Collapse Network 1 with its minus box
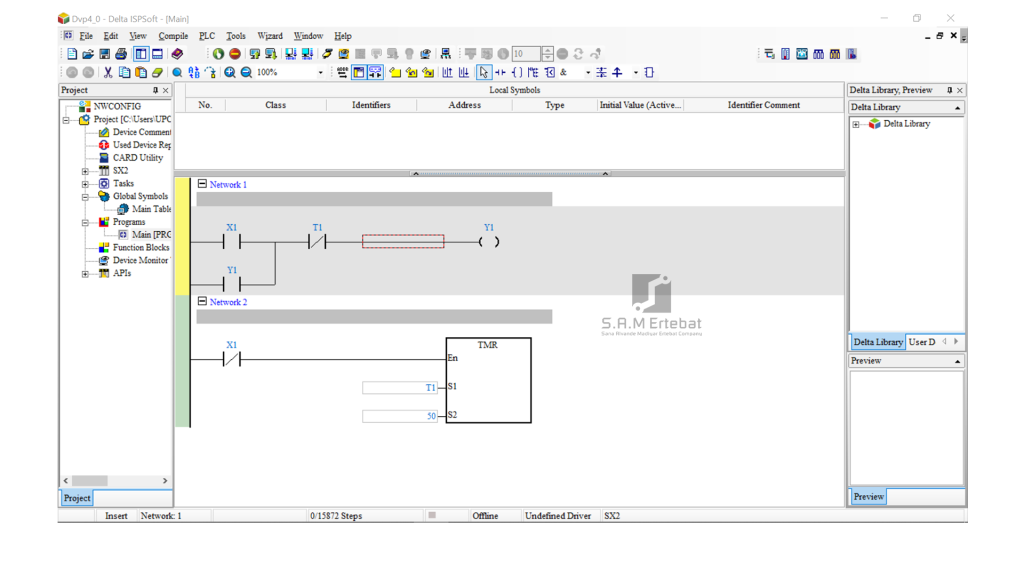 202,184
